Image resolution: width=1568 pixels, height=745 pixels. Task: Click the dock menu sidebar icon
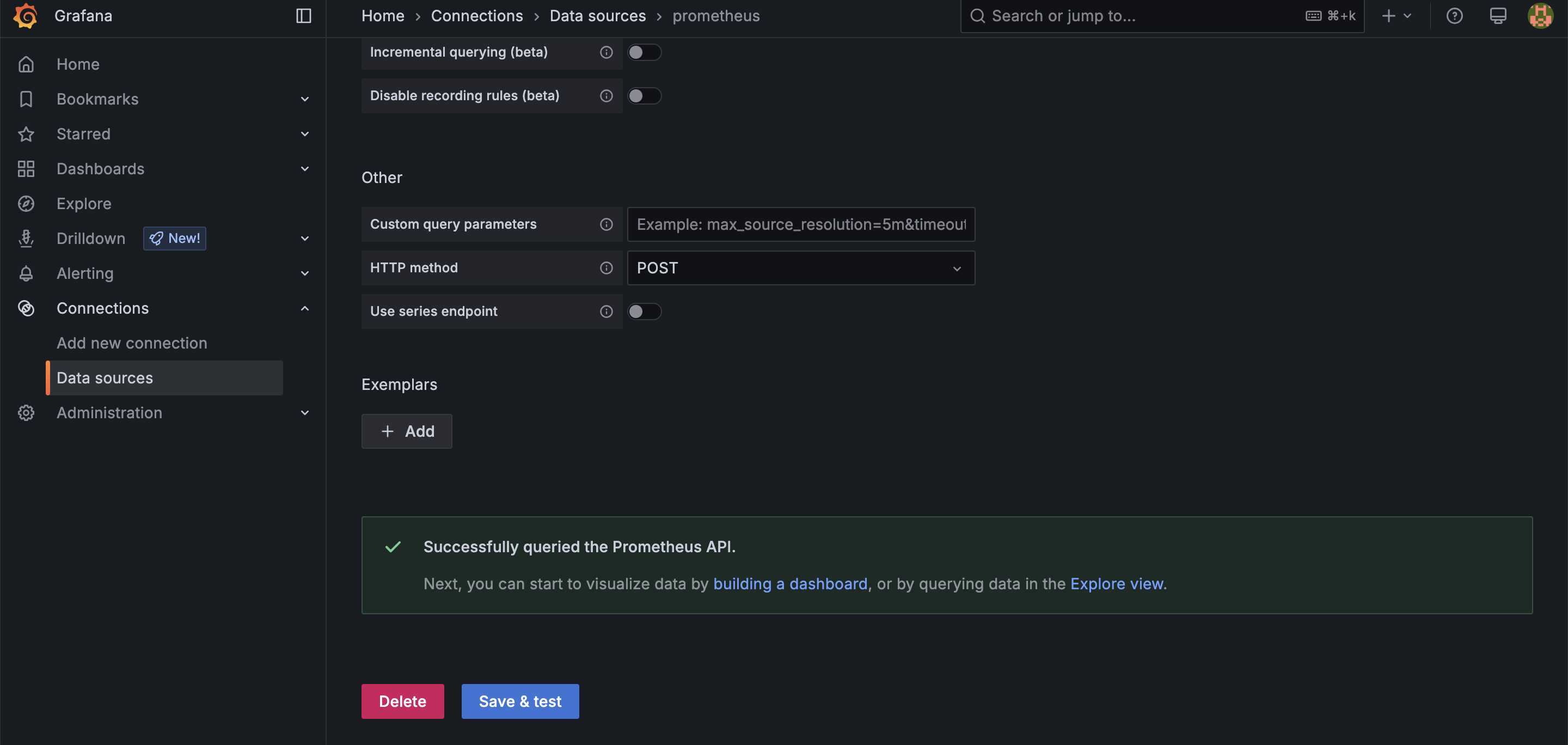[x=303, y=16]
